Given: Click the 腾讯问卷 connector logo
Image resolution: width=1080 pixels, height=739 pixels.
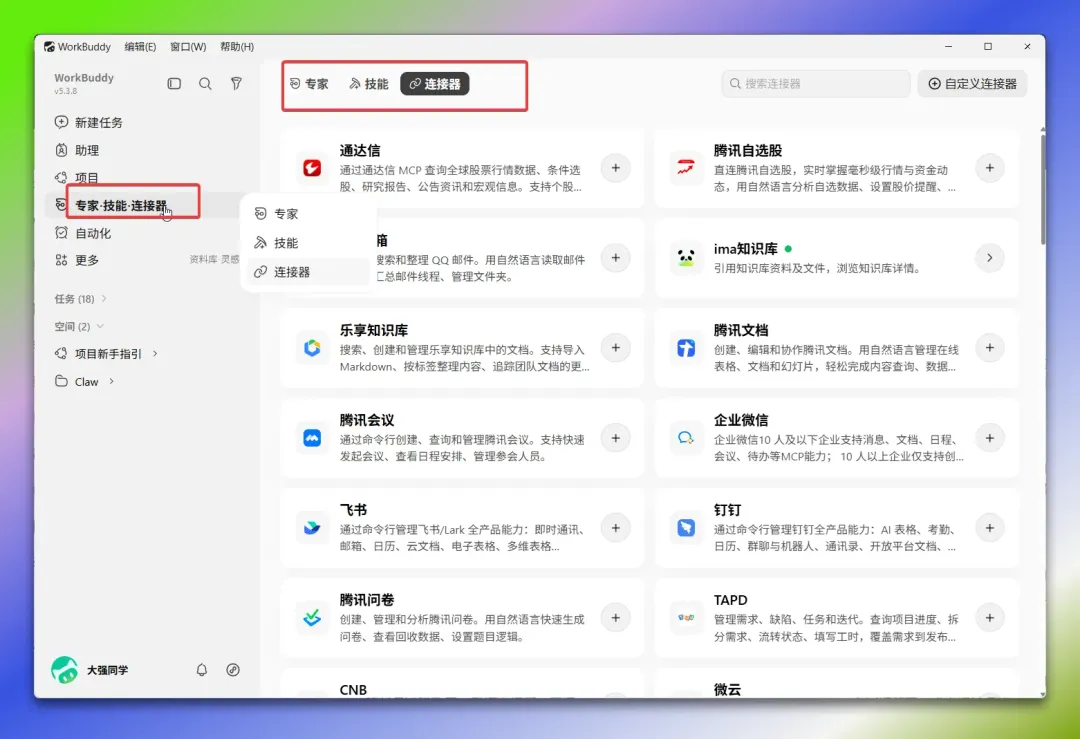Looking at the screenshot, I should click(x=312, y=618).
